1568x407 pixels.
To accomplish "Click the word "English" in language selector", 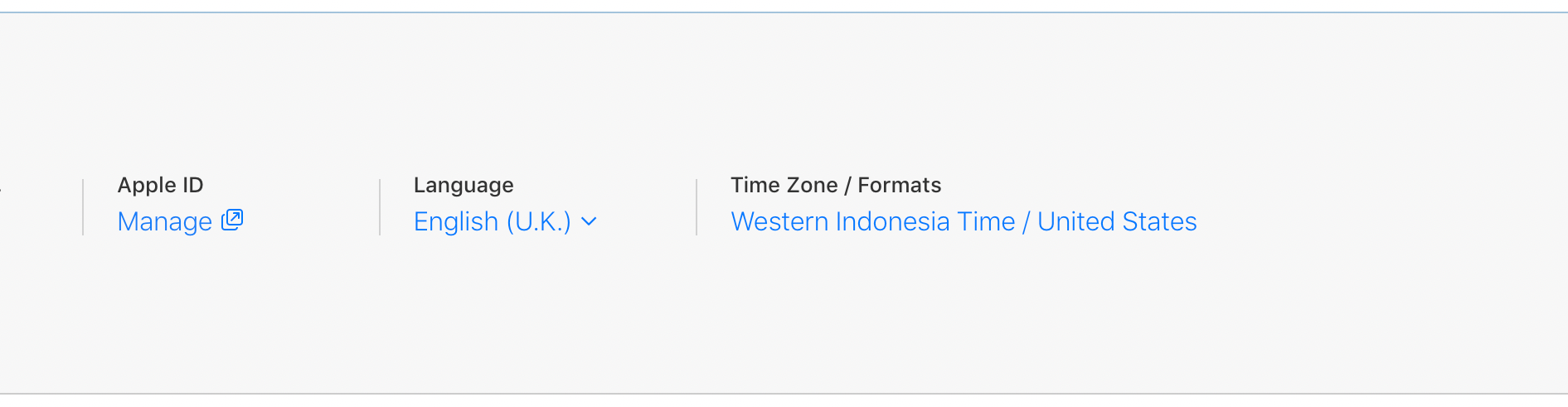I will 455,221.
